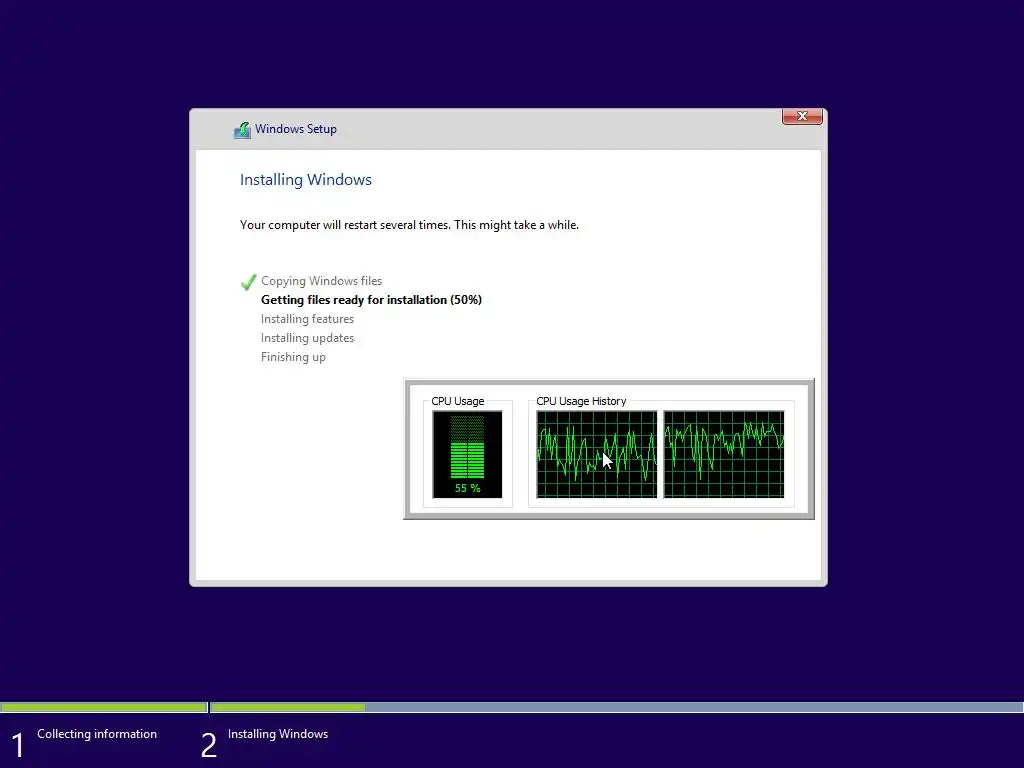
Task: Select the 'Installing updates' step text
Action: 307,338
